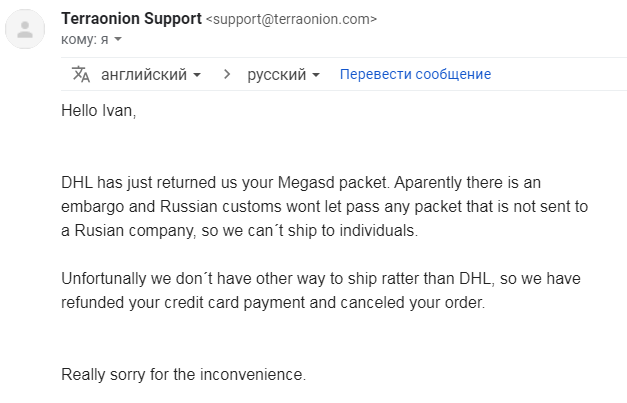
Task: Click the Hello Ivan greeting line
Action: [x=99, y=111]
